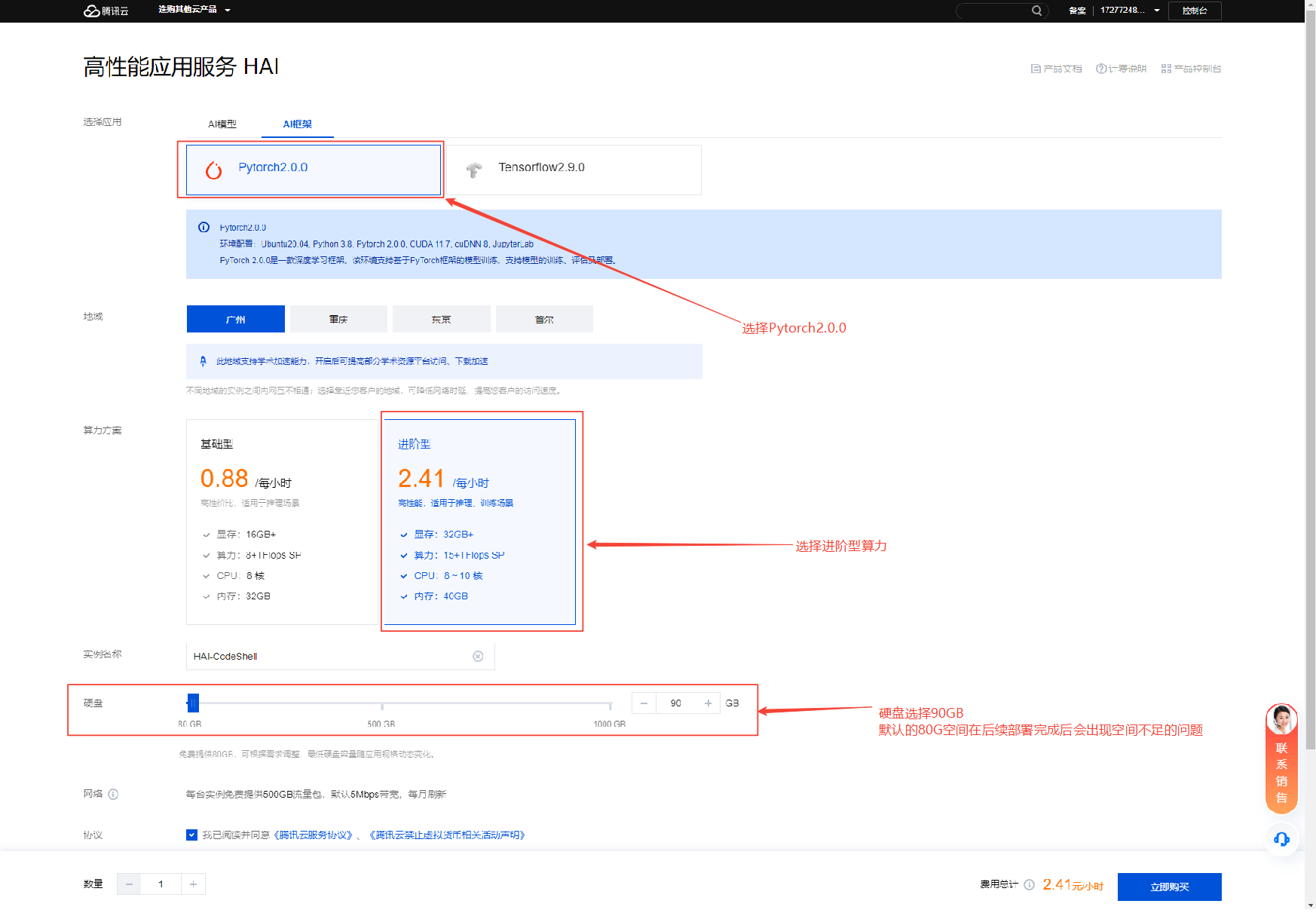This screenshot has height=916, width=1316.
Task: Open 《腾讯云服务协议》 link
Action: [313, 835]
